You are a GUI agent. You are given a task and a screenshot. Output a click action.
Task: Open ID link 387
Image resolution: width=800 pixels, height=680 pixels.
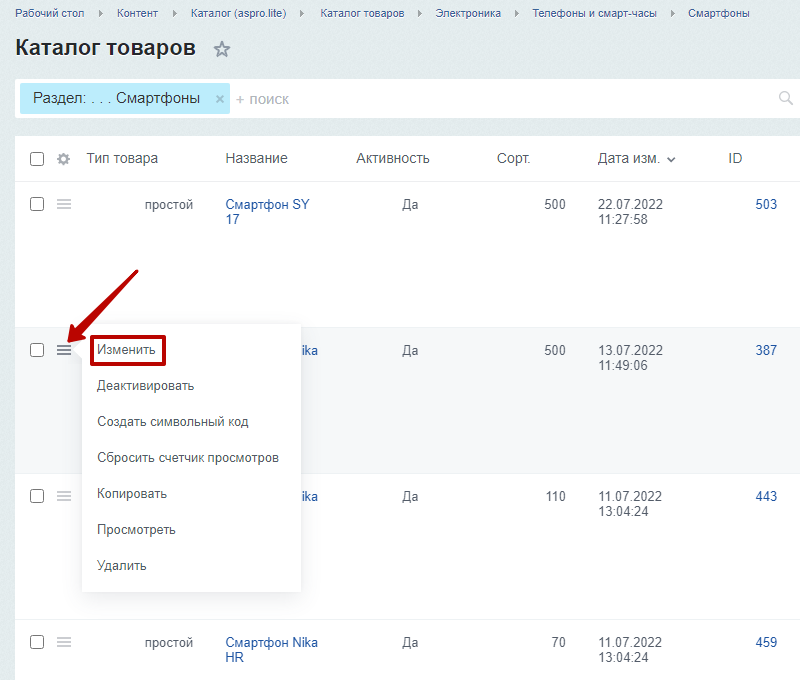click(x=766, y=350)
